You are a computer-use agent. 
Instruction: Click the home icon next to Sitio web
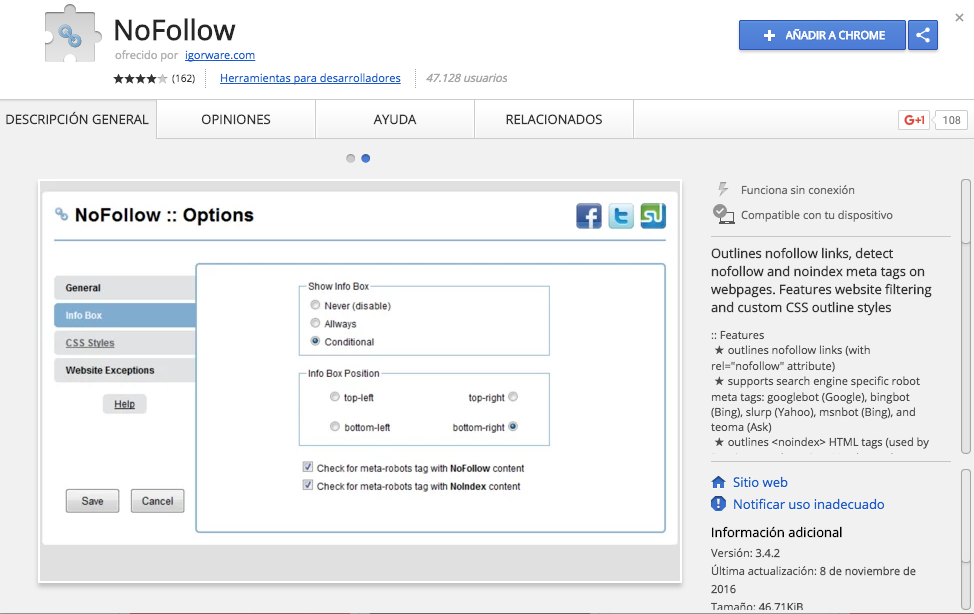tap(717, 482)
